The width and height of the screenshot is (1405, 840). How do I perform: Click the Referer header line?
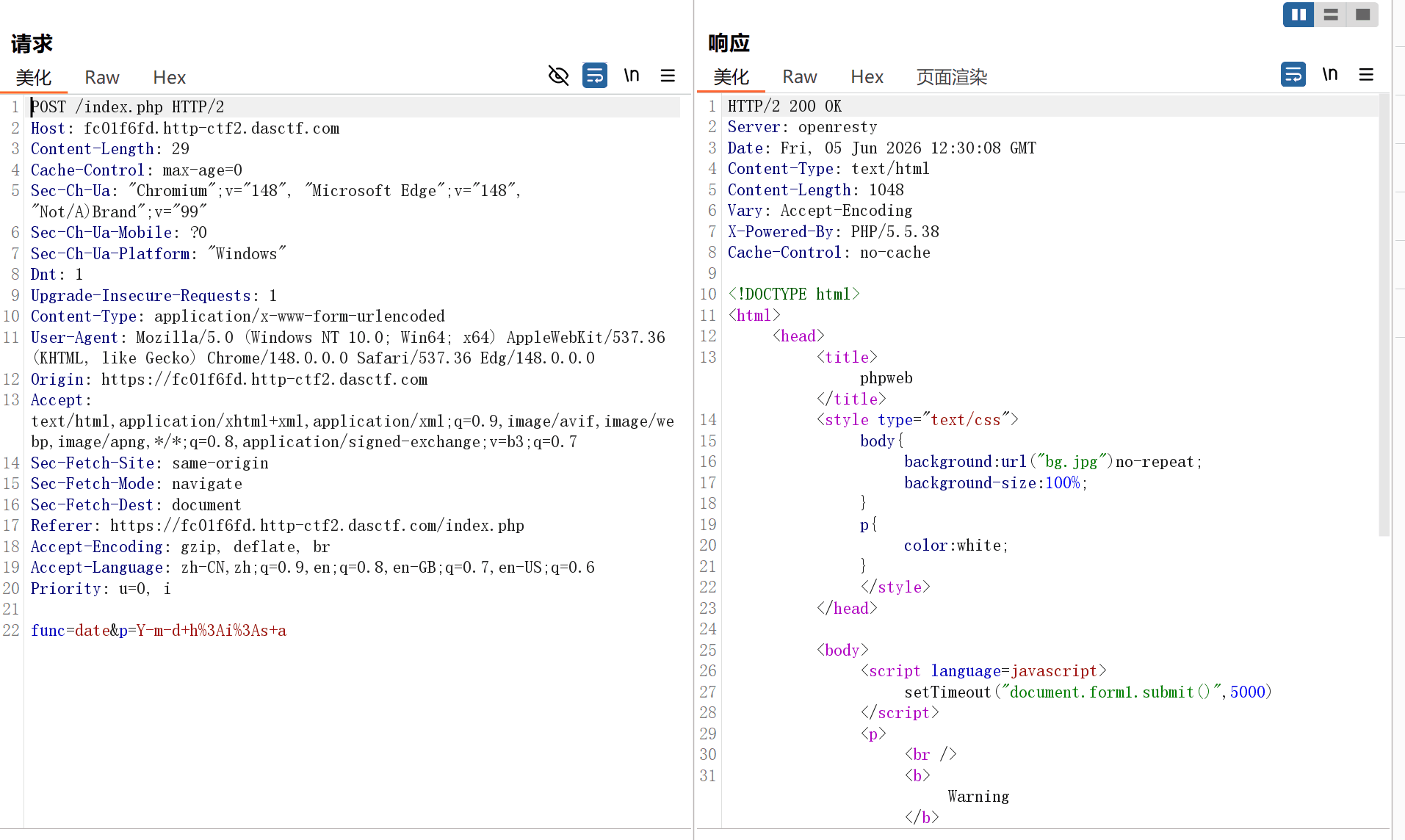point(278,526)
